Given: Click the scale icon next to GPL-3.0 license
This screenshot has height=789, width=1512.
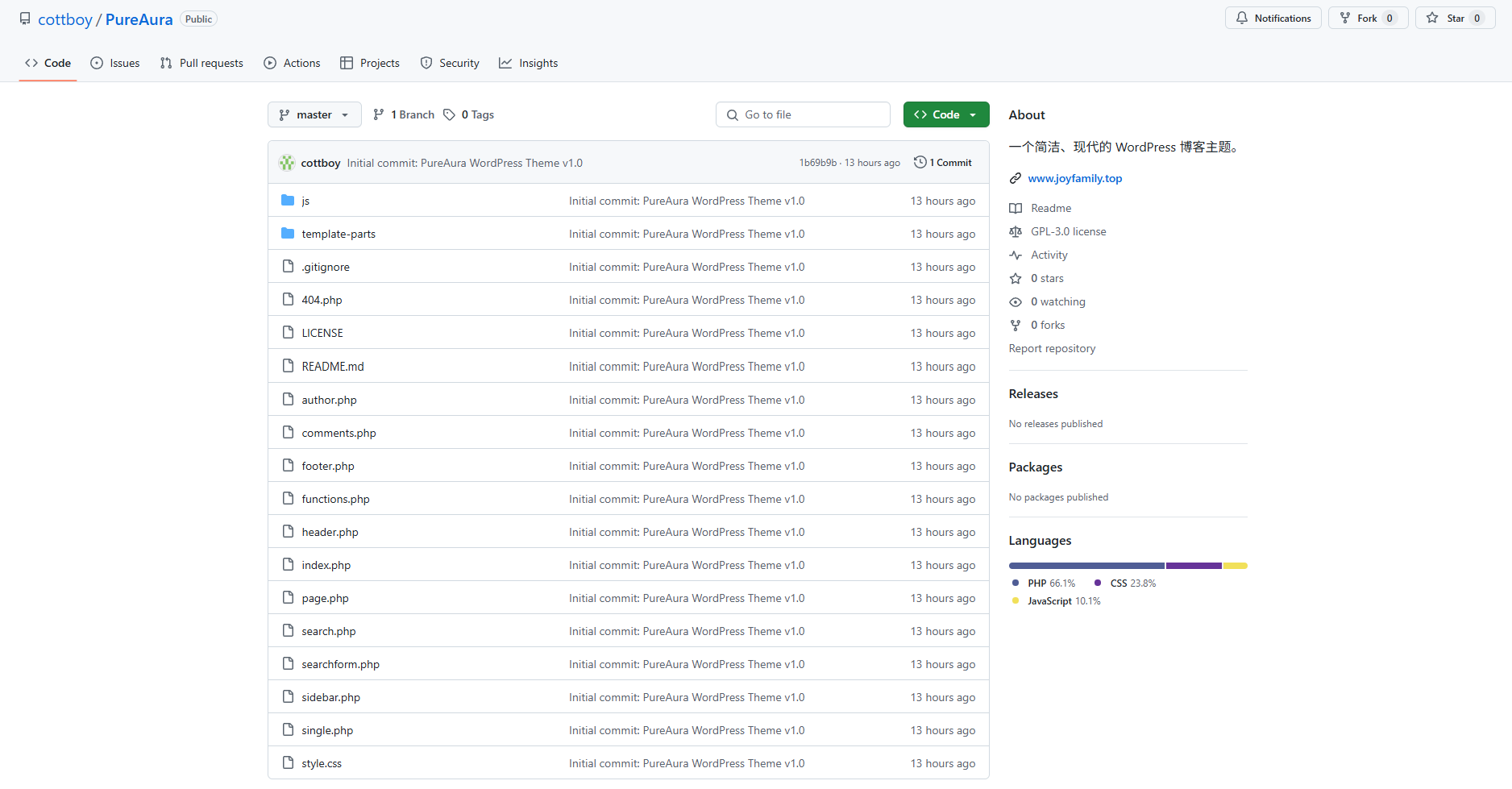Looking at the screenshot, I should 1016,231.
